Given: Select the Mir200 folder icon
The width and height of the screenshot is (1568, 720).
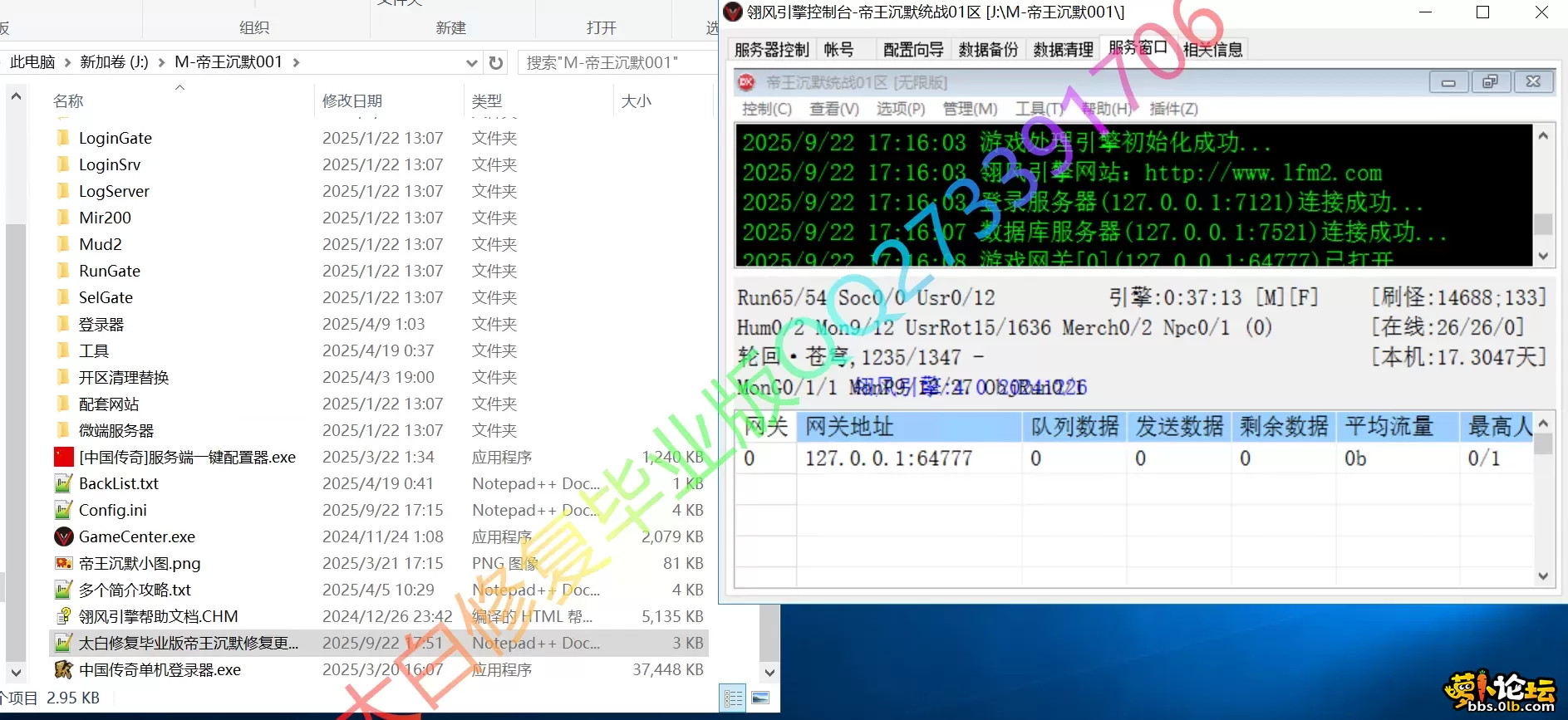Looking at the screenshot, I should pos(63,218).
